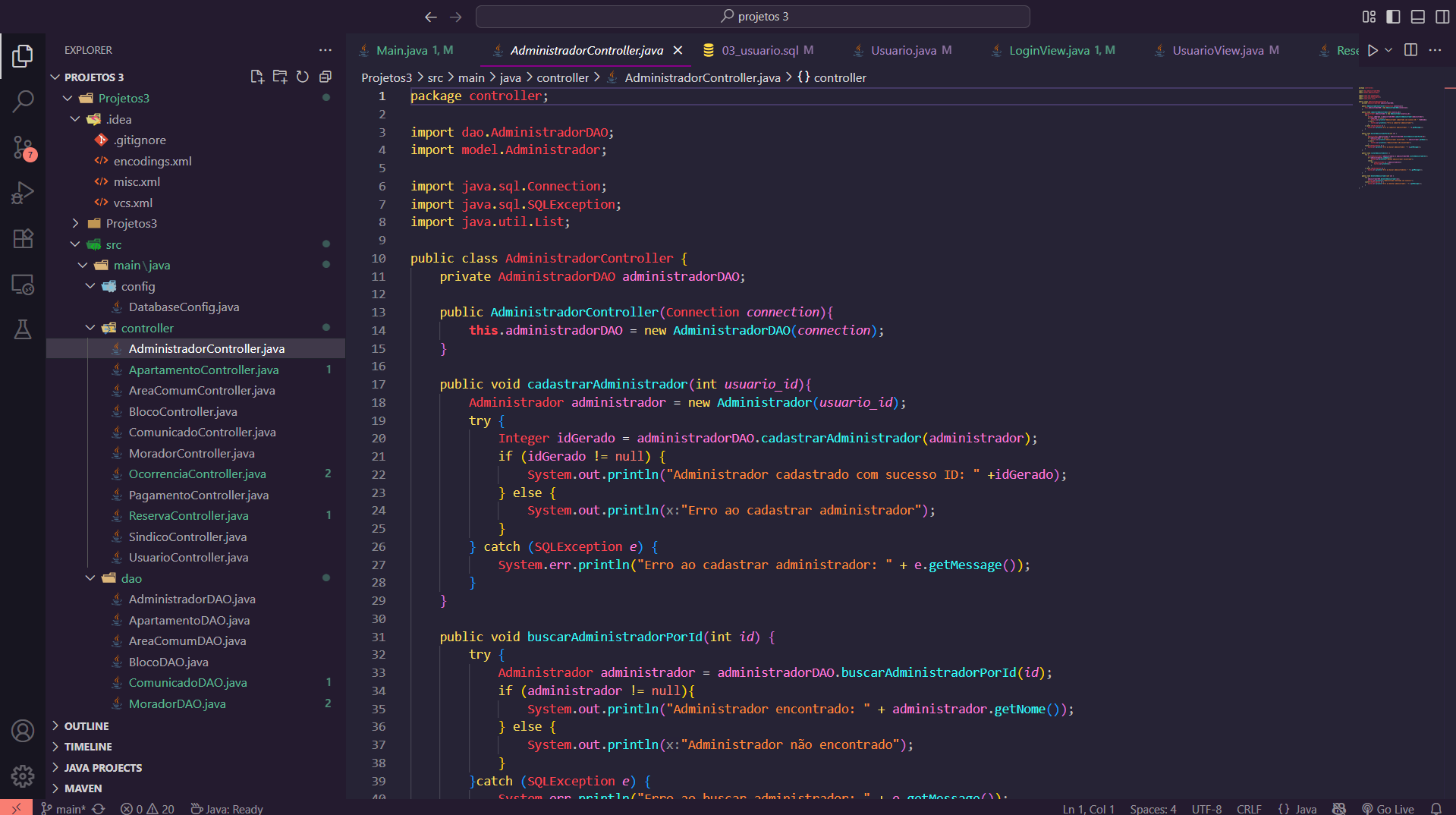Switch to Main.java tab
1456x815 pixels.
tap(406, 50)
